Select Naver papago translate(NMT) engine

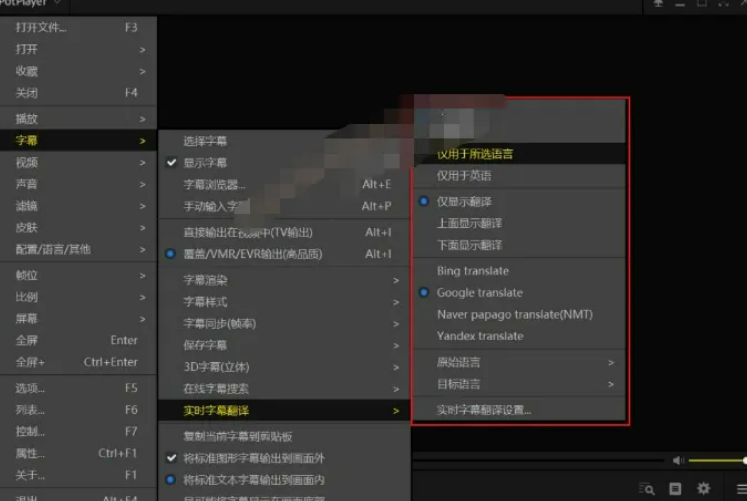(x=519, y=315)
